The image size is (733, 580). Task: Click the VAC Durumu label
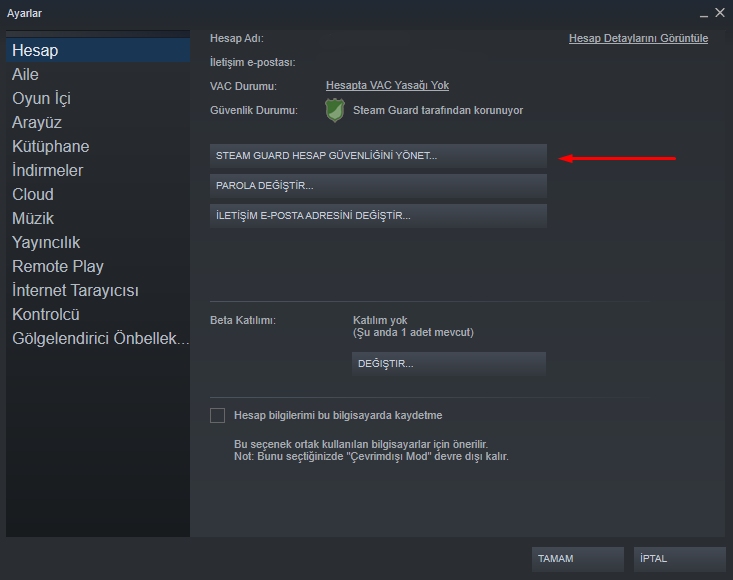[x=243, y=86]
